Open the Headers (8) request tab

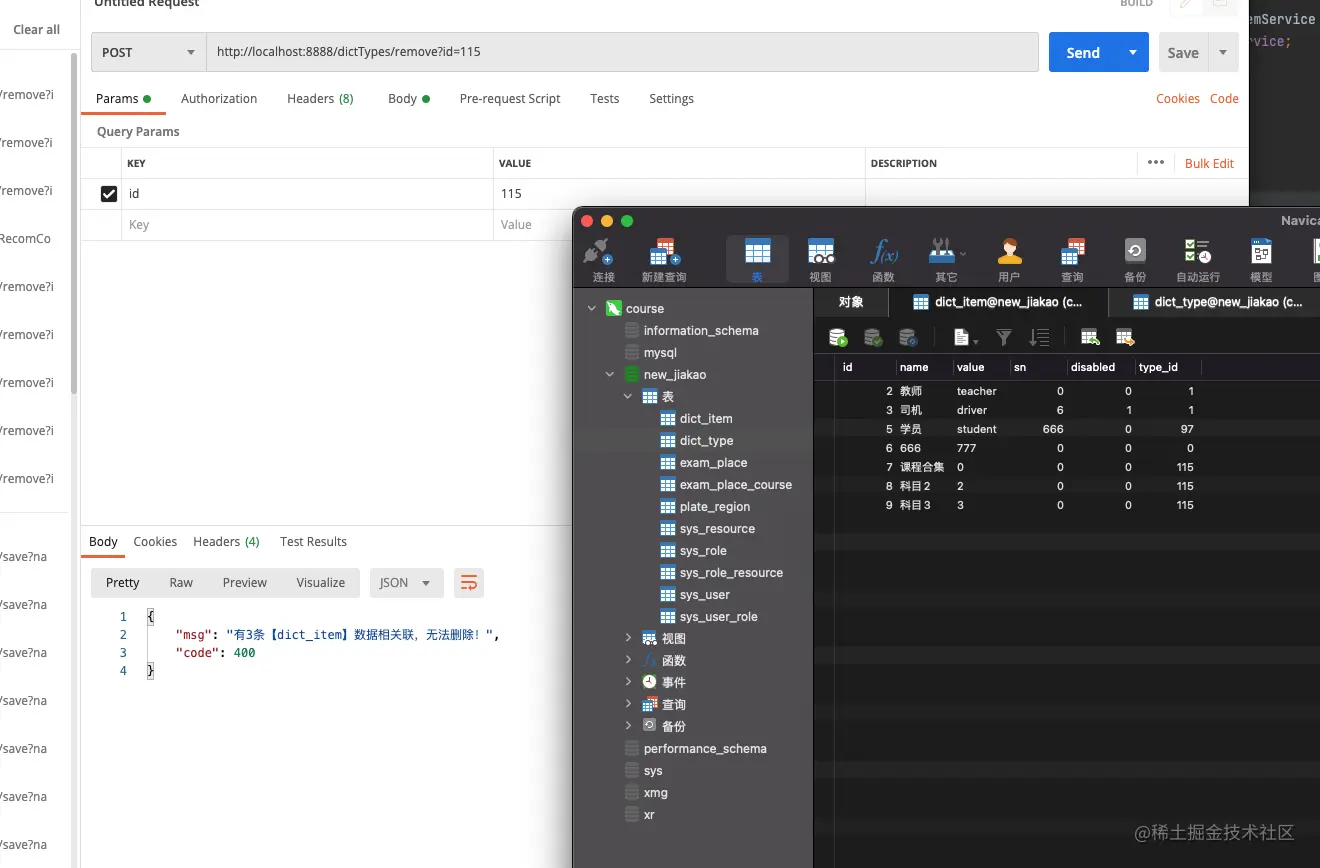(x=320, y=99)
